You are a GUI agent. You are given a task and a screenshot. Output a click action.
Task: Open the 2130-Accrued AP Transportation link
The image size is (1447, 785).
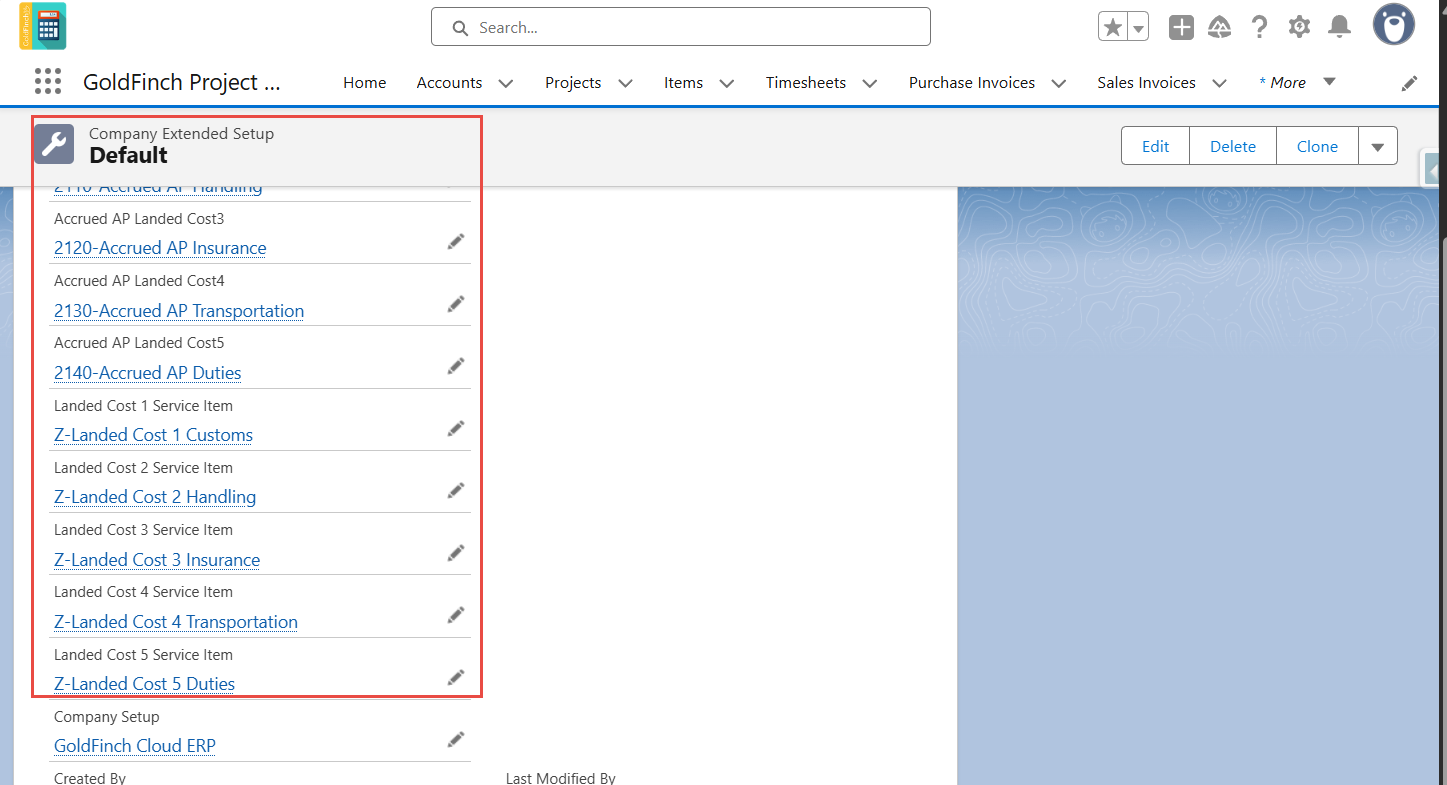(179, 311)
